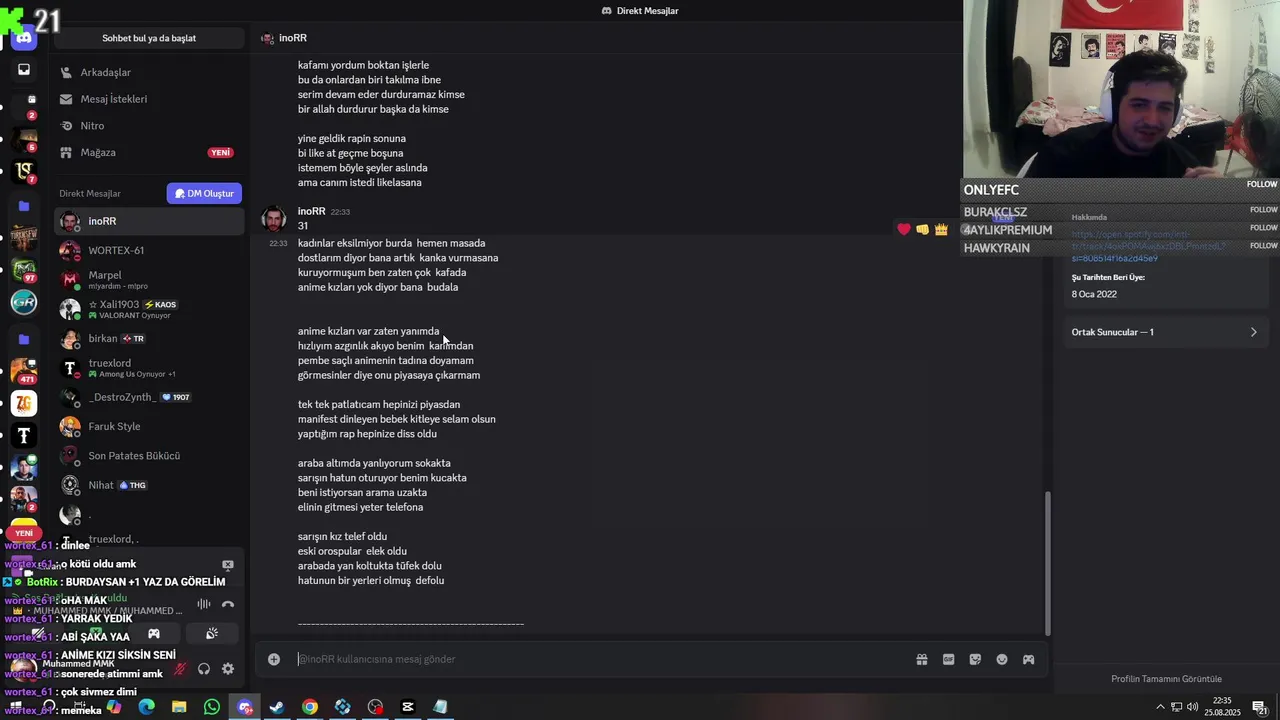The image size is (1280, 720).
Task: Open Mesaj İstekleri
Action: coord(150,99)
